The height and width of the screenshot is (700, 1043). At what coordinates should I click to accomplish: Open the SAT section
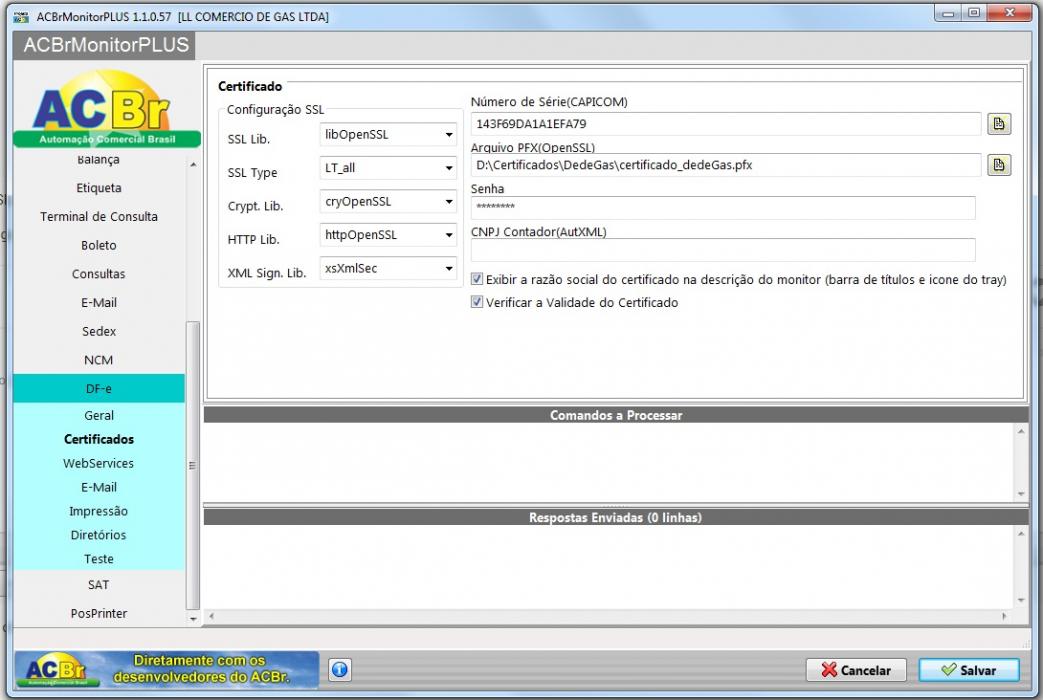coord(98,585)
